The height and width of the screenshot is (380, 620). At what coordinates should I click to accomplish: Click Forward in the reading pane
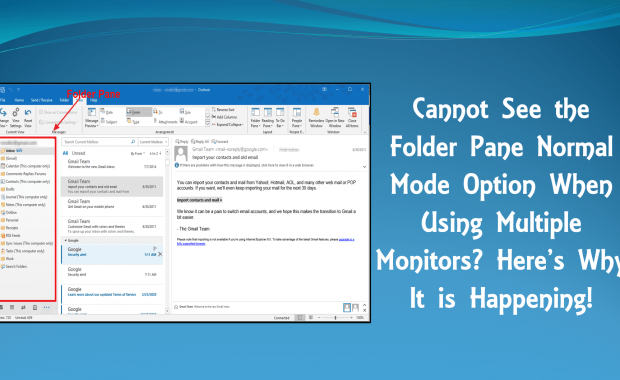220,141
